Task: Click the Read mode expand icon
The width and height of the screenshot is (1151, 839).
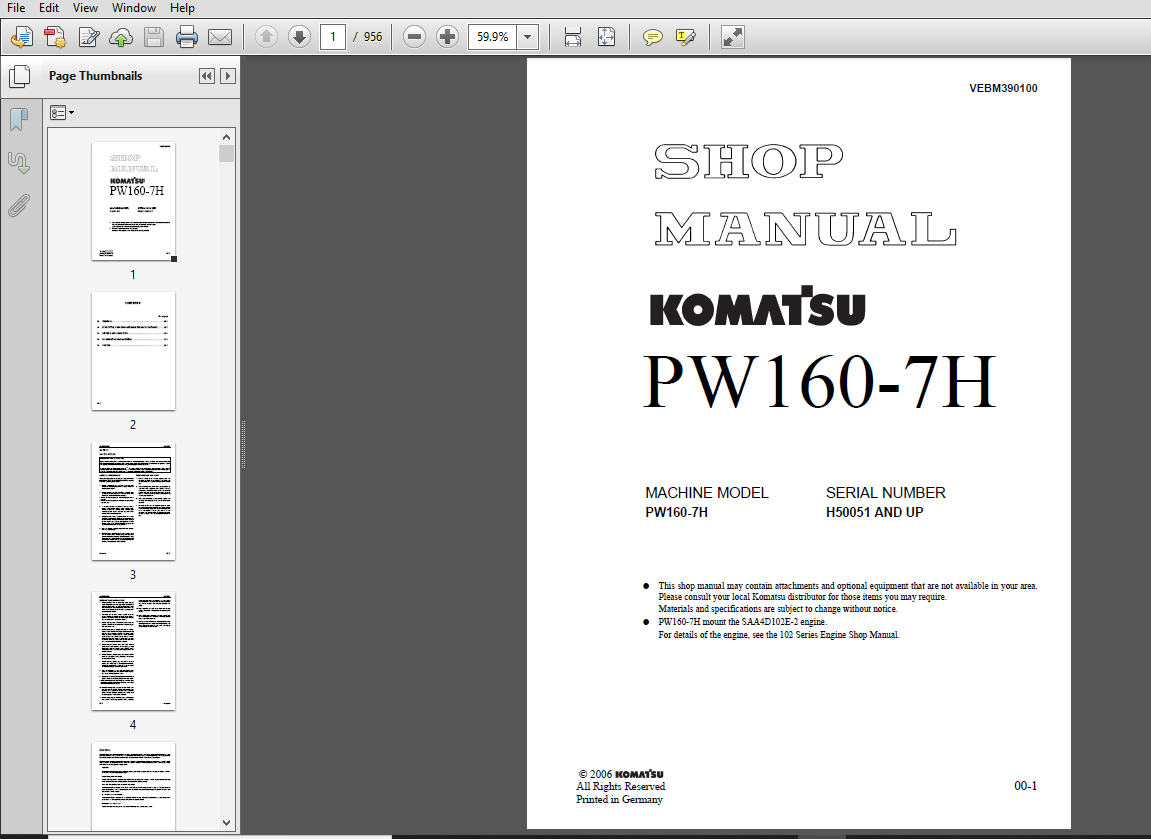Action: [x=733, y=37]
